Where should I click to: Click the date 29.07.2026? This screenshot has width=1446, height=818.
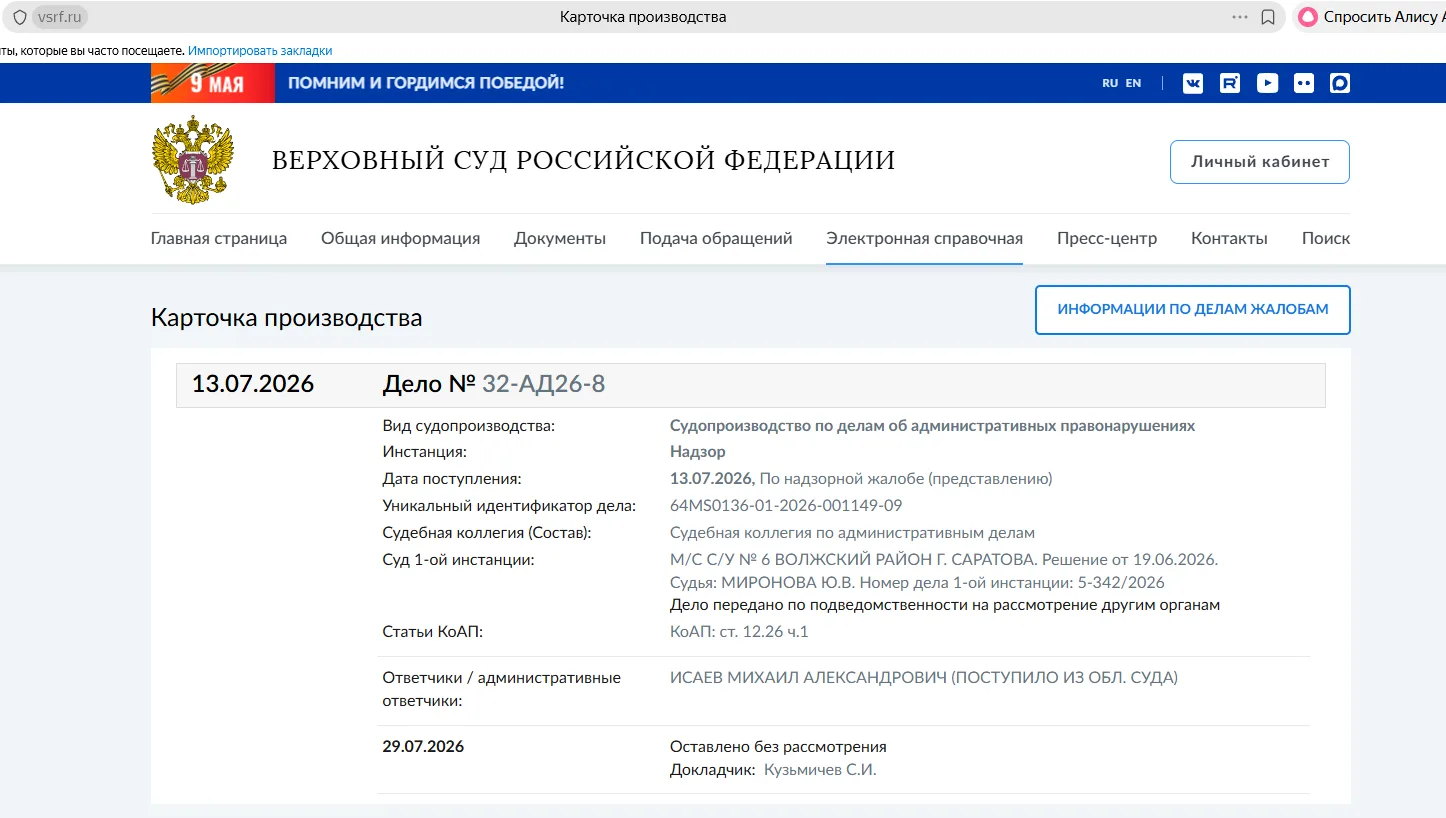(423, 747)
